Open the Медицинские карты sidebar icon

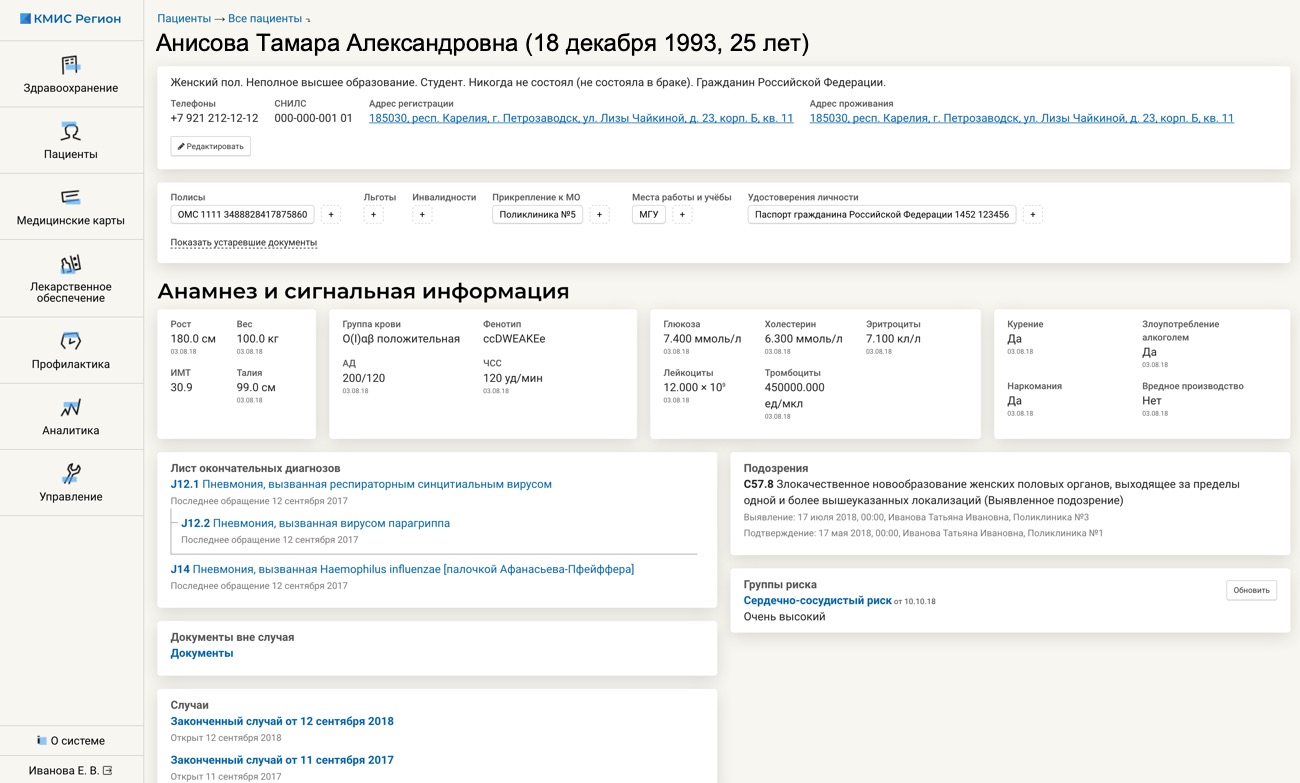[x=71, y=198]
